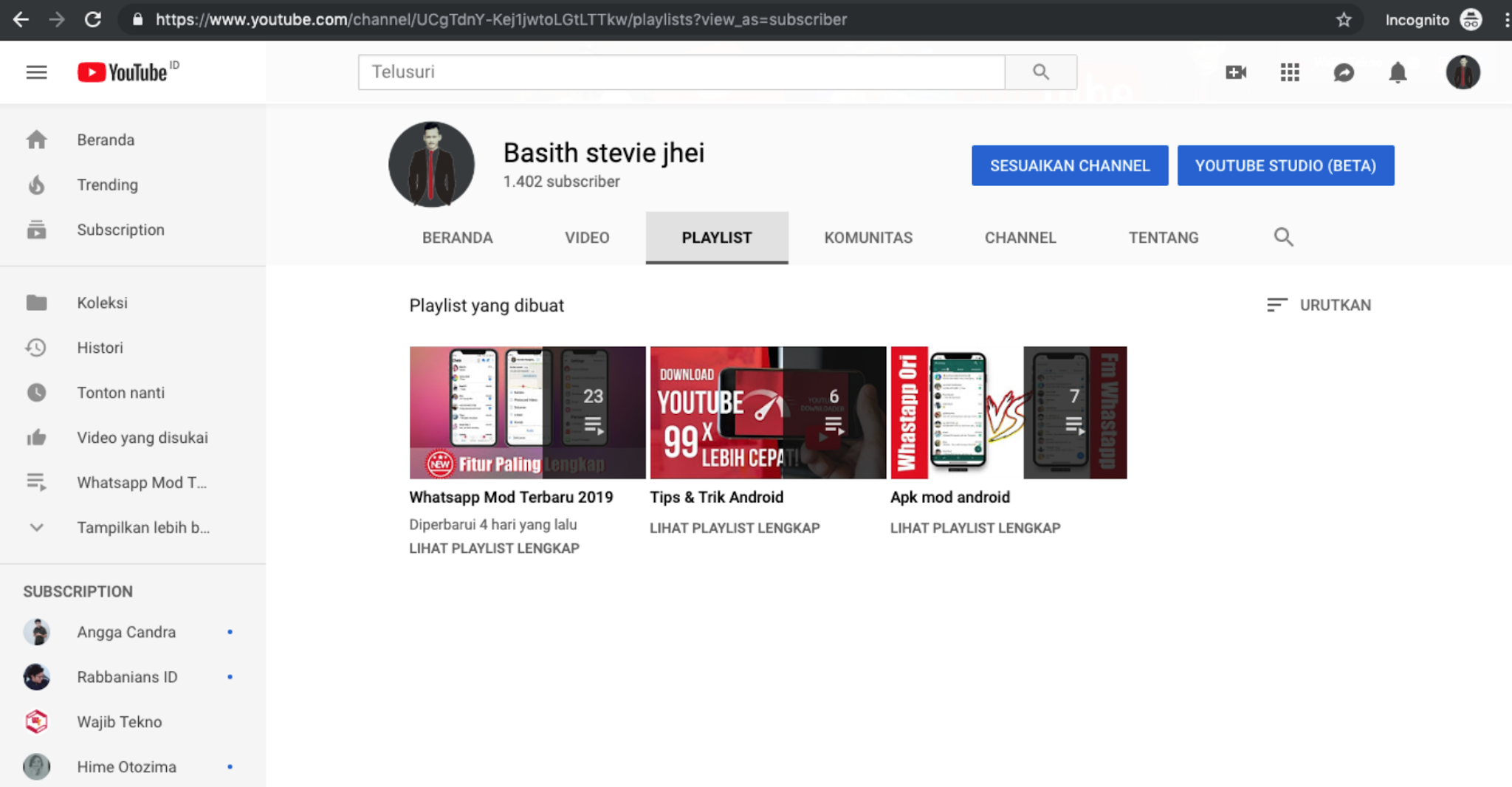Bookmark this page with the star icon
This screenshot has width=1512, height=787.
(1344, 20)
